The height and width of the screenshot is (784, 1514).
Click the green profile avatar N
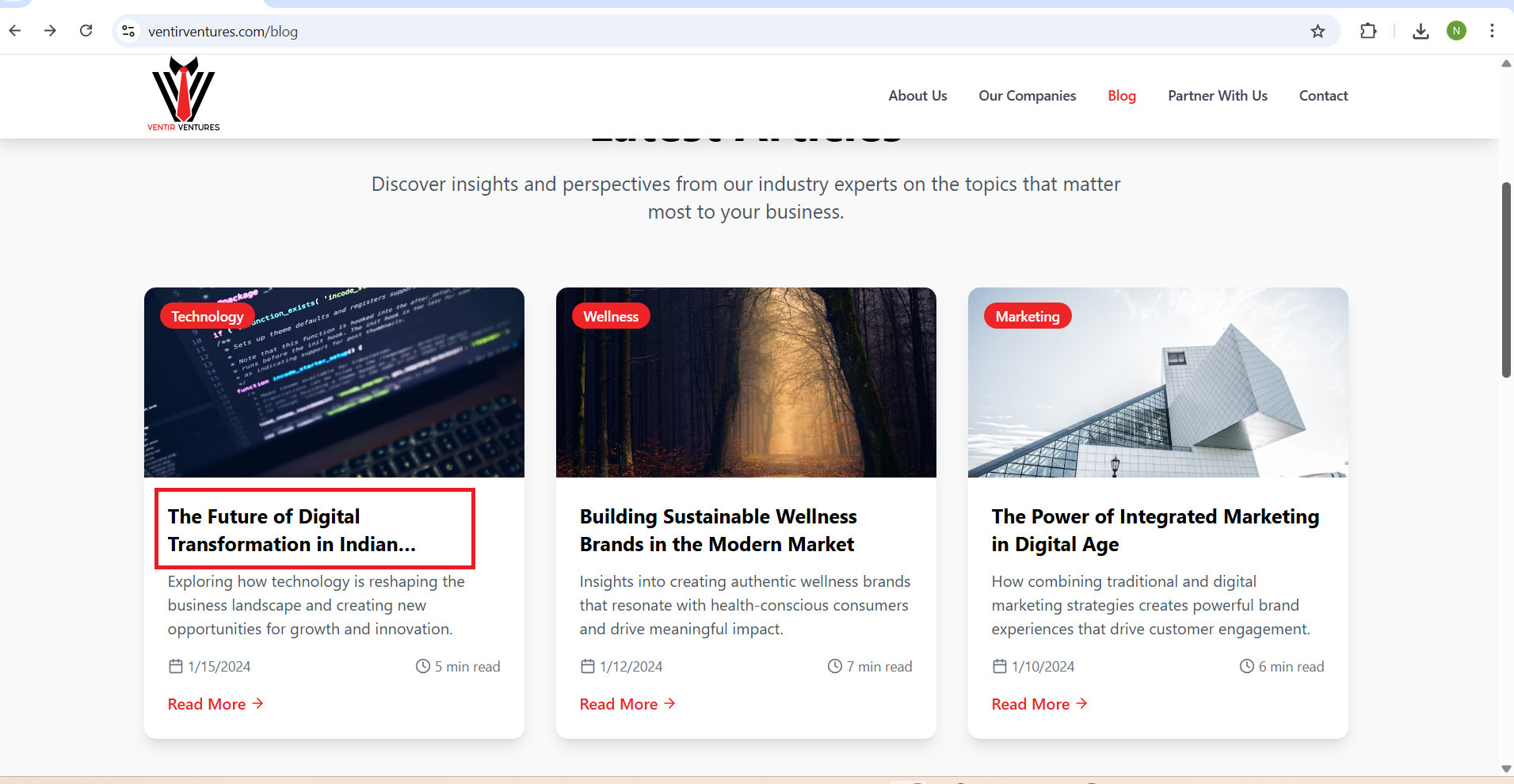(x=1456, y=31)
